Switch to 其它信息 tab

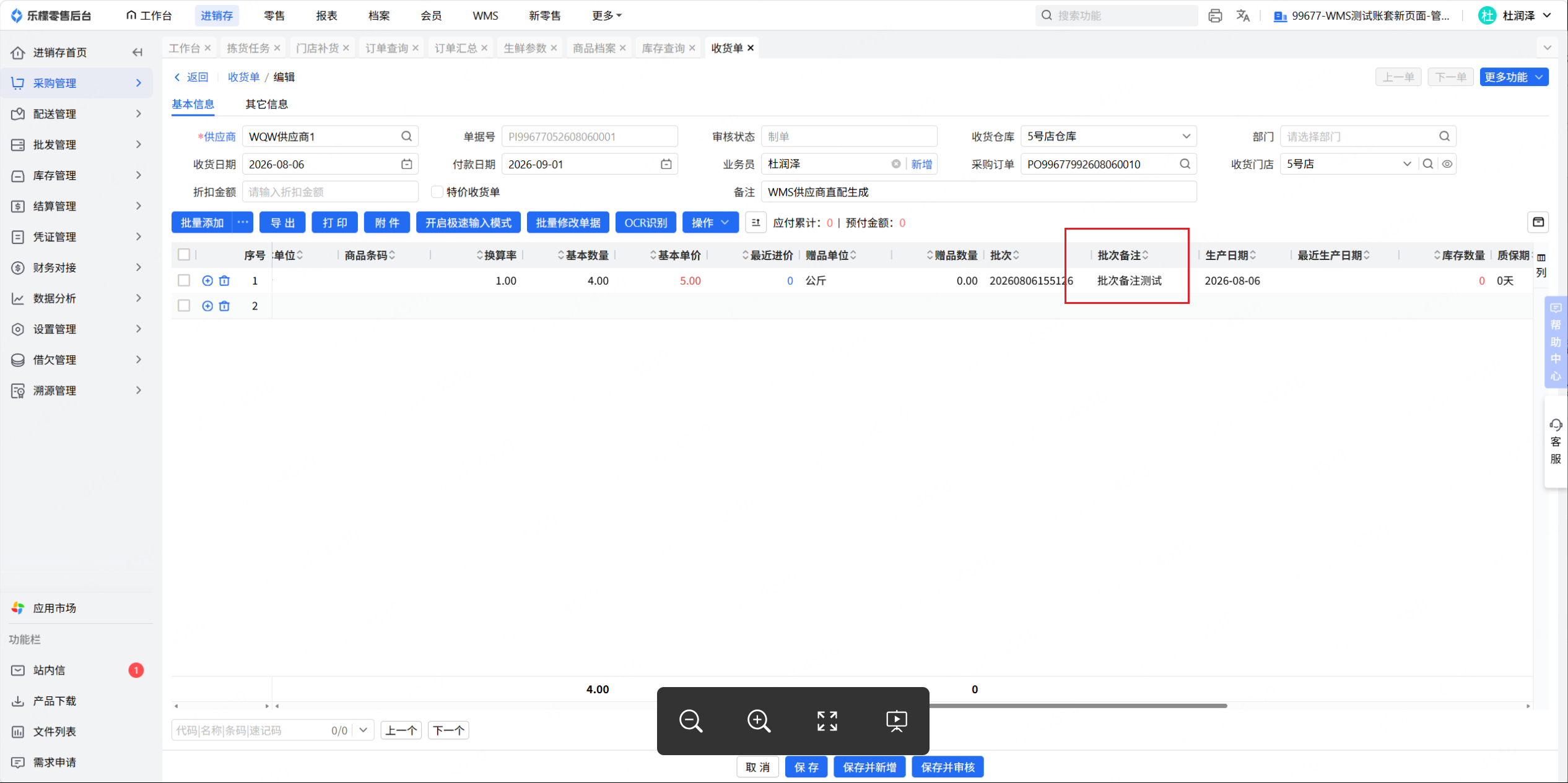tap(266, 104)
